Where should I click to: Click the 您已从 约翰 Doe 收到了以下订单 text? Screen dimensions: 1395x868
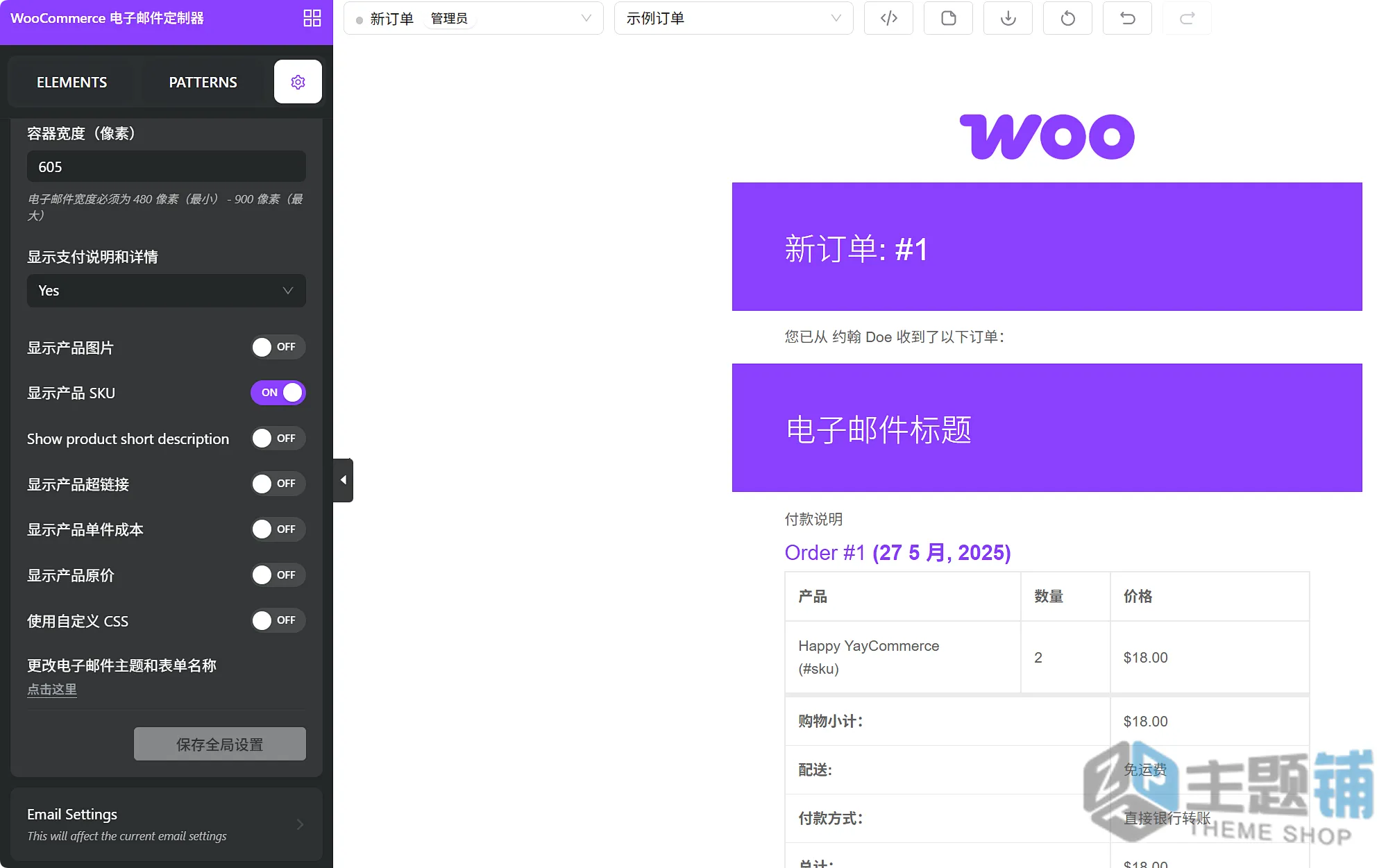895,337
